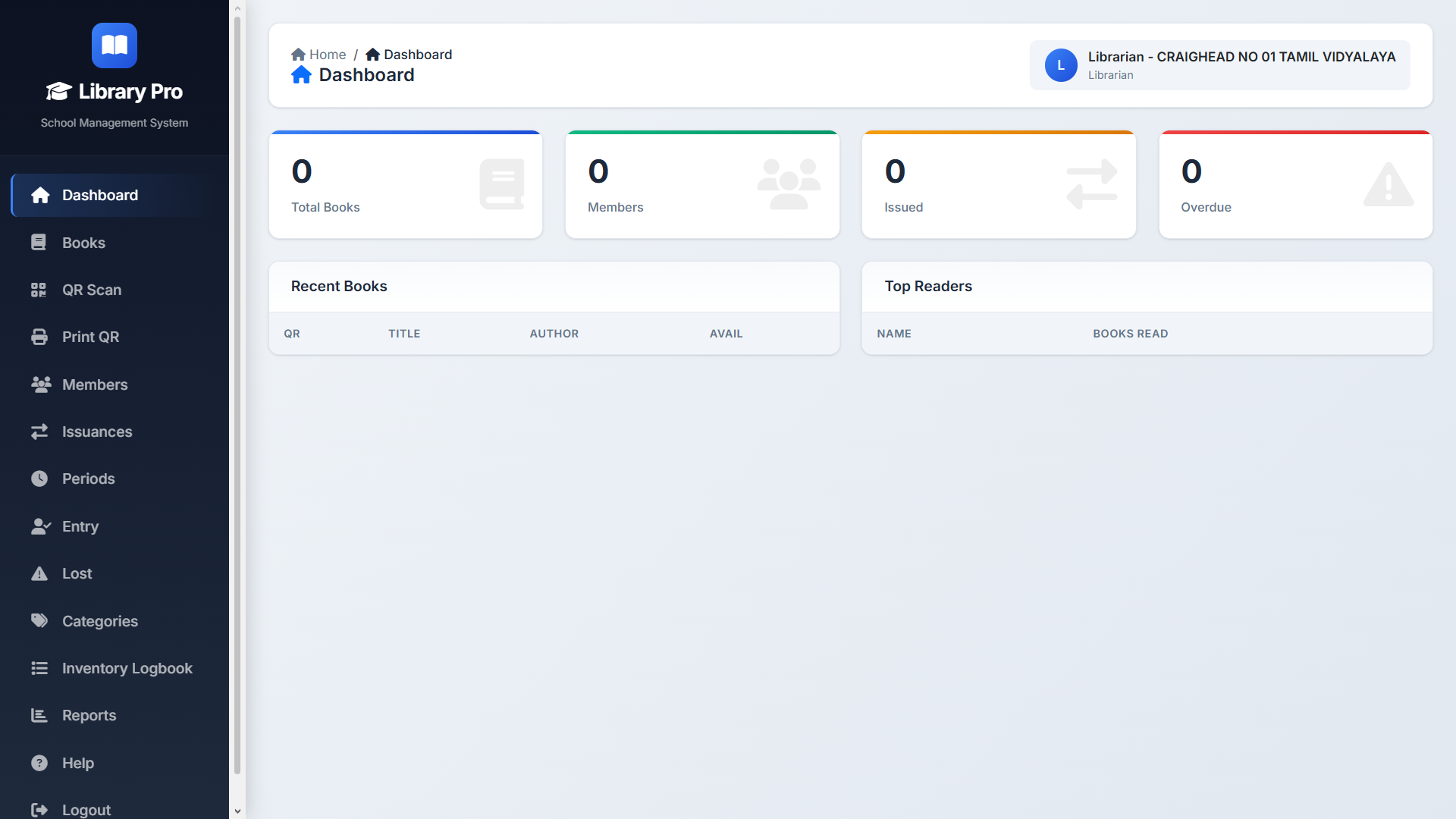Image resolution: width=1456 pixels, height=819 pixels.
Task: Click the Issuances arrows icon in sidebar
Action: (39, 431)
